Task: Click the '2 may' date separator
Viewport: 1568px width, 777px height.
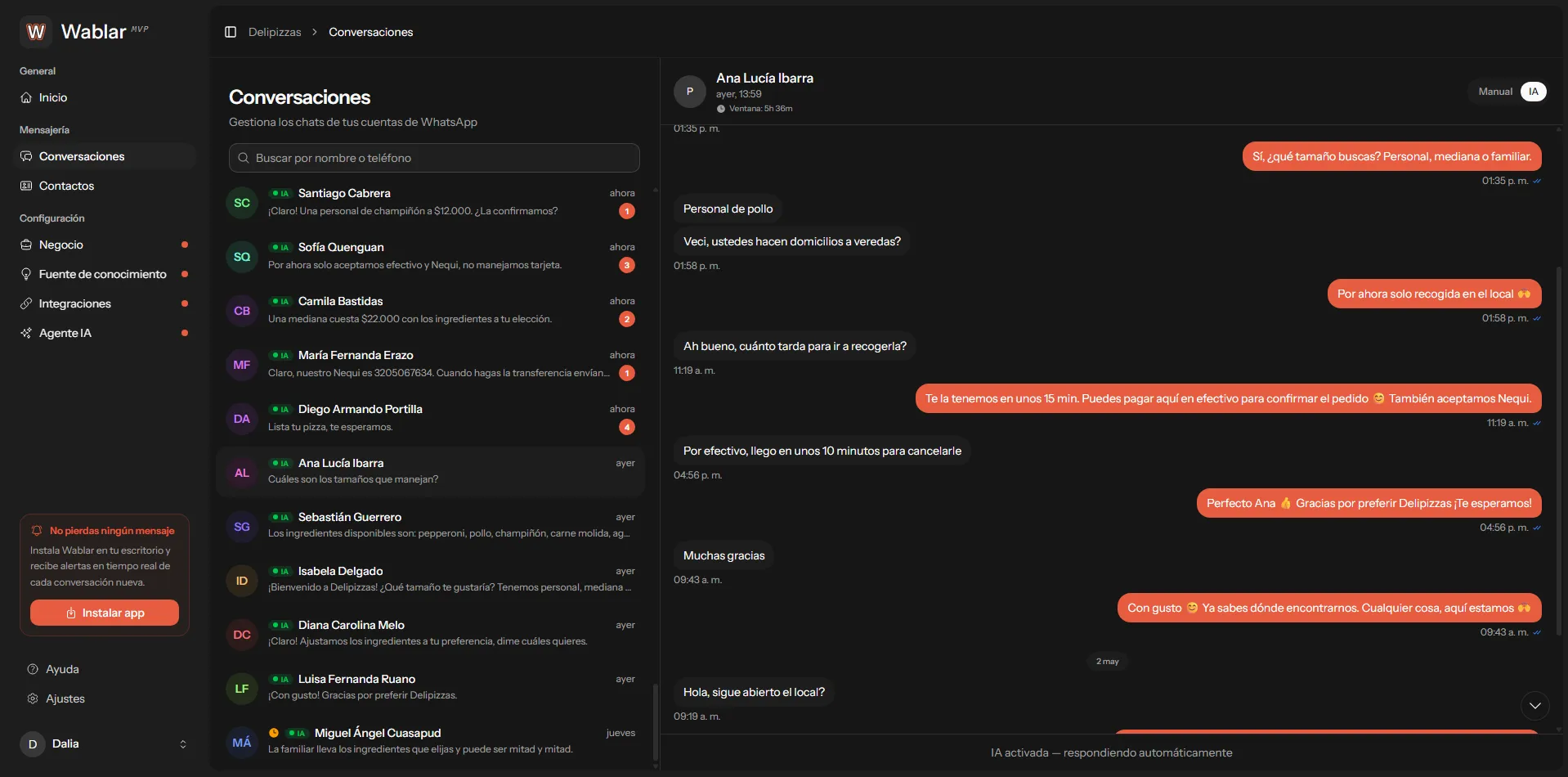Action: point(1108,662)
